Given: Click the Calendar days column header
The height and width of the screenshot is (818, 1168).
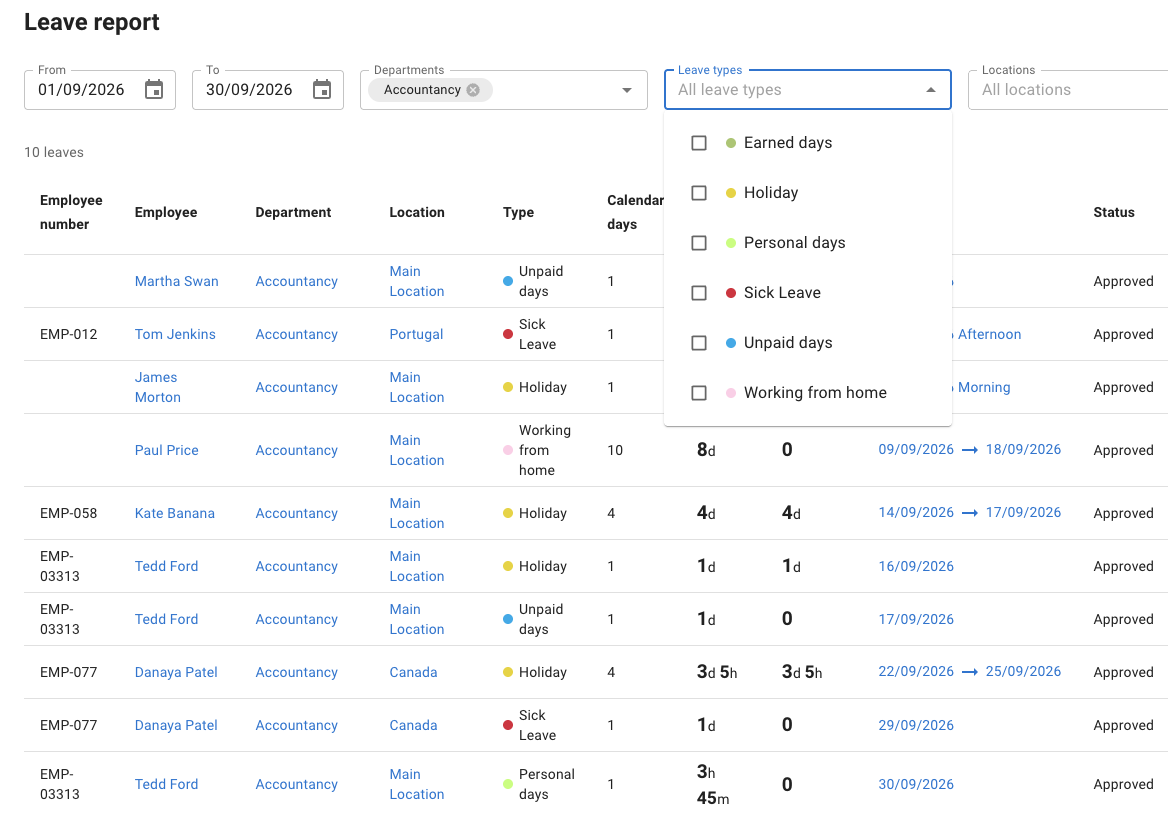Looking at the screenshot, I should point(635,212).
